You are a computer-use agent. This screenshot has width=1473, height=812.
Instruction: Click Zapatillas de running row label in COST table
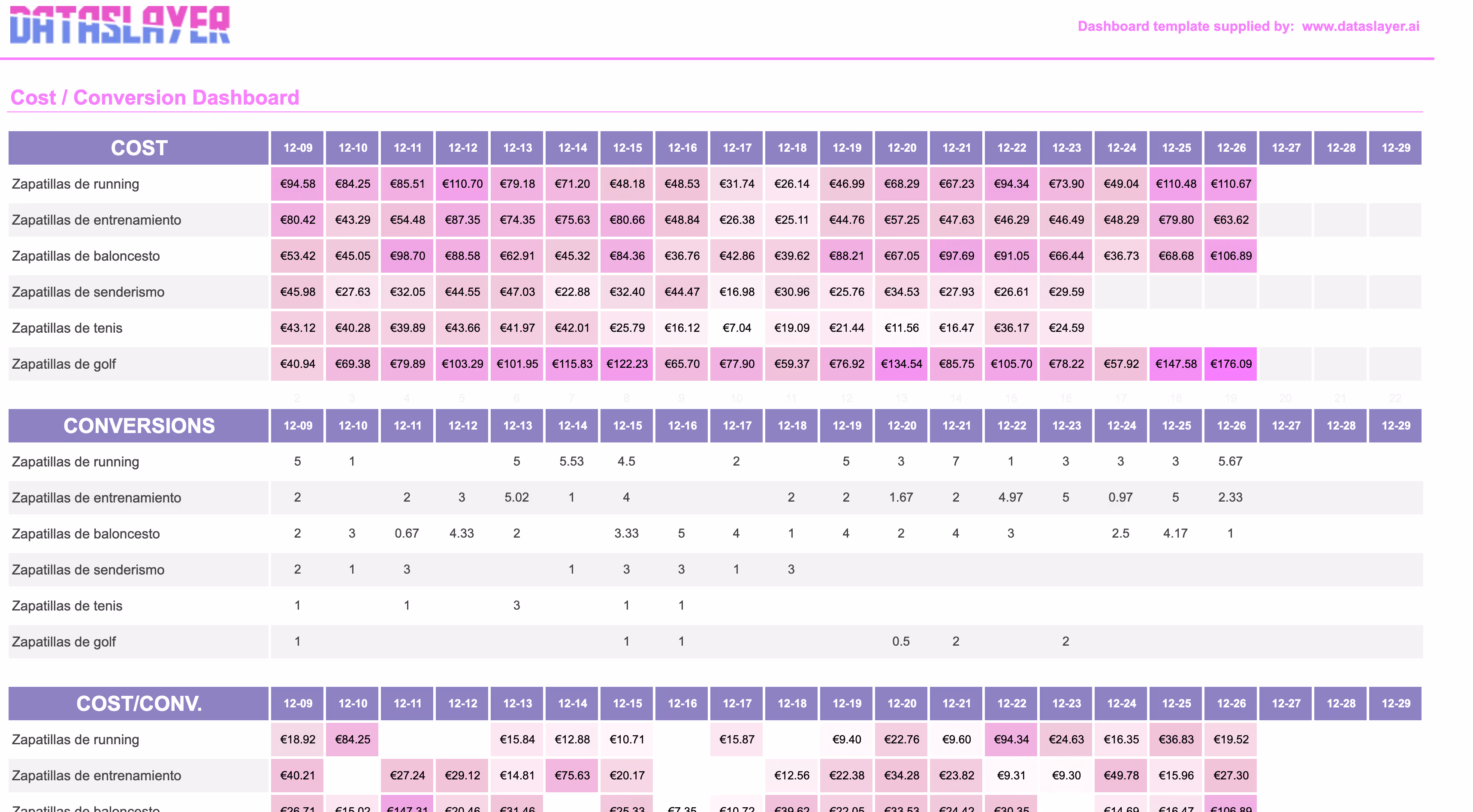click(x=75, y=184)
